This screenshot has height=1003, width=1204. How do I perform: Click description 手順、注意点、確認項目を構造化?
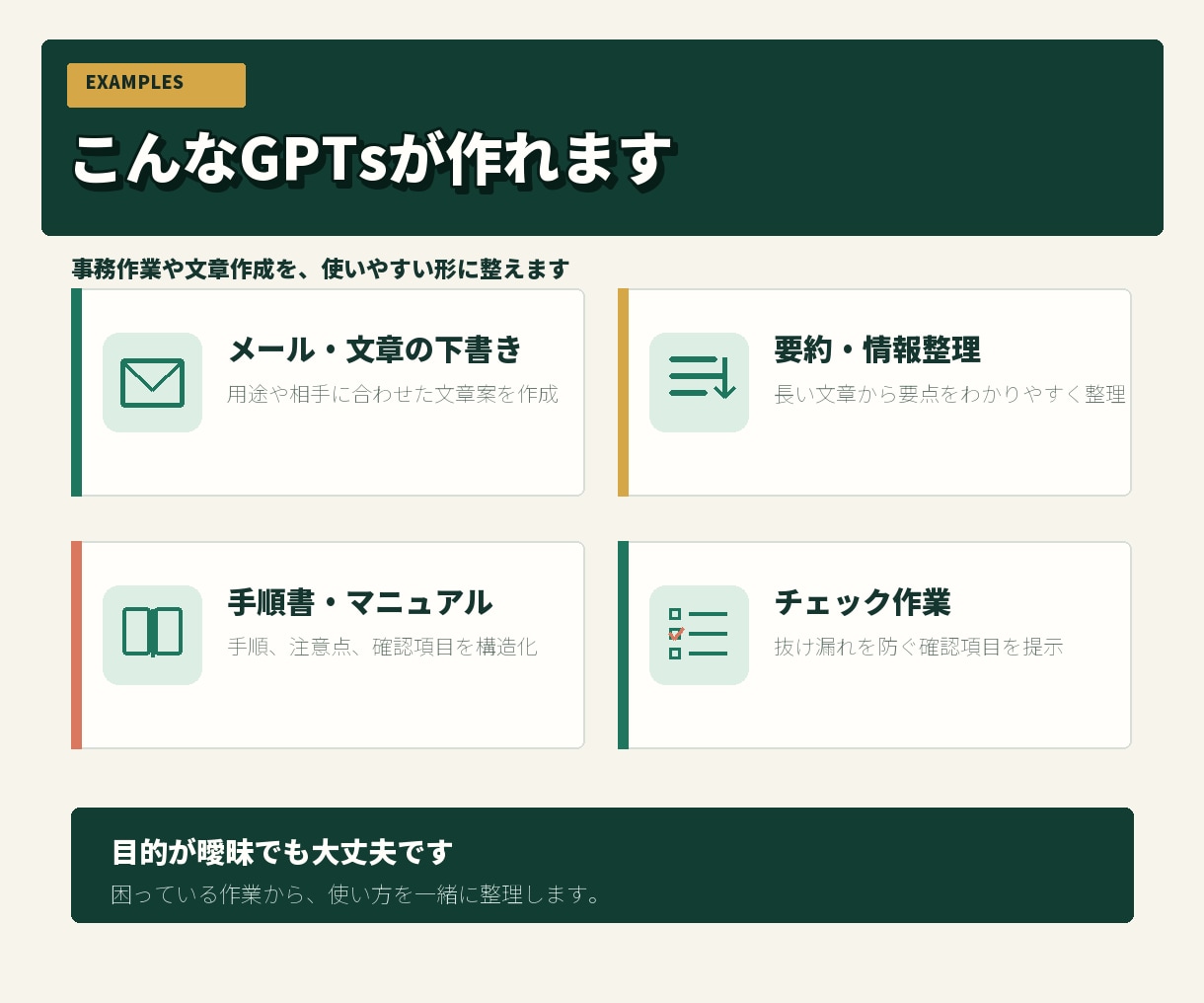coord(382,647)
